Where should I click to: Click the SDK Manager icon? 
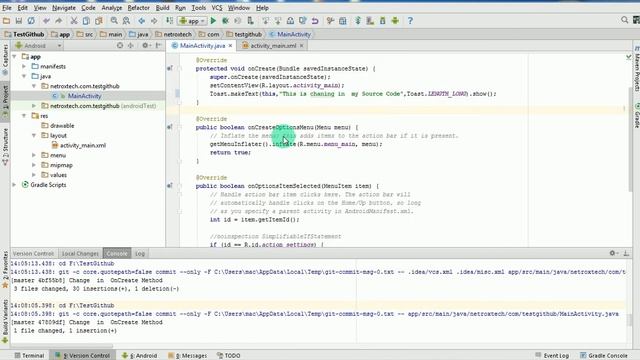click(x=382, y=21)
